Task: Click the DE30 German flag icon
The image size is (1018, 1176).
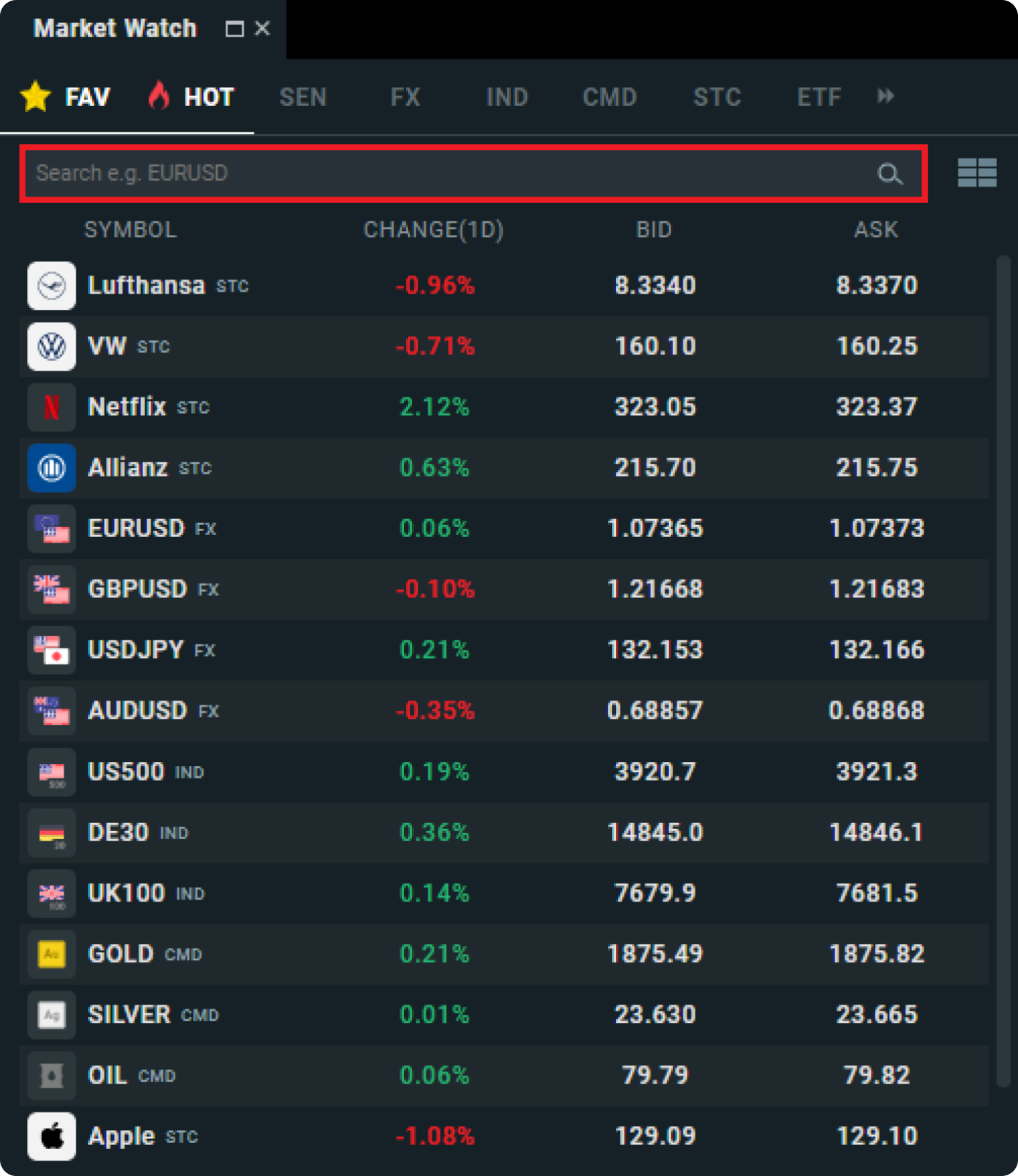Action: coord(52,832)
